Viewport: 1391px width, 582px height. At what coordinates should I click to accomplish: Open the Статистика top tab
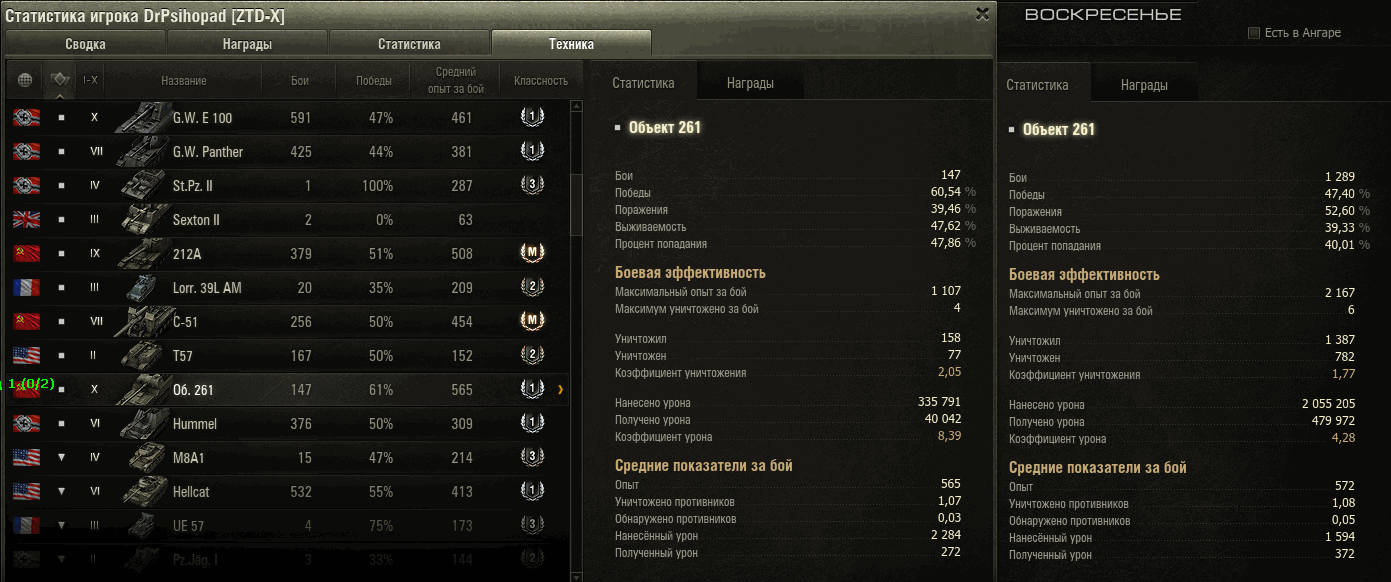tap(409, 44)
